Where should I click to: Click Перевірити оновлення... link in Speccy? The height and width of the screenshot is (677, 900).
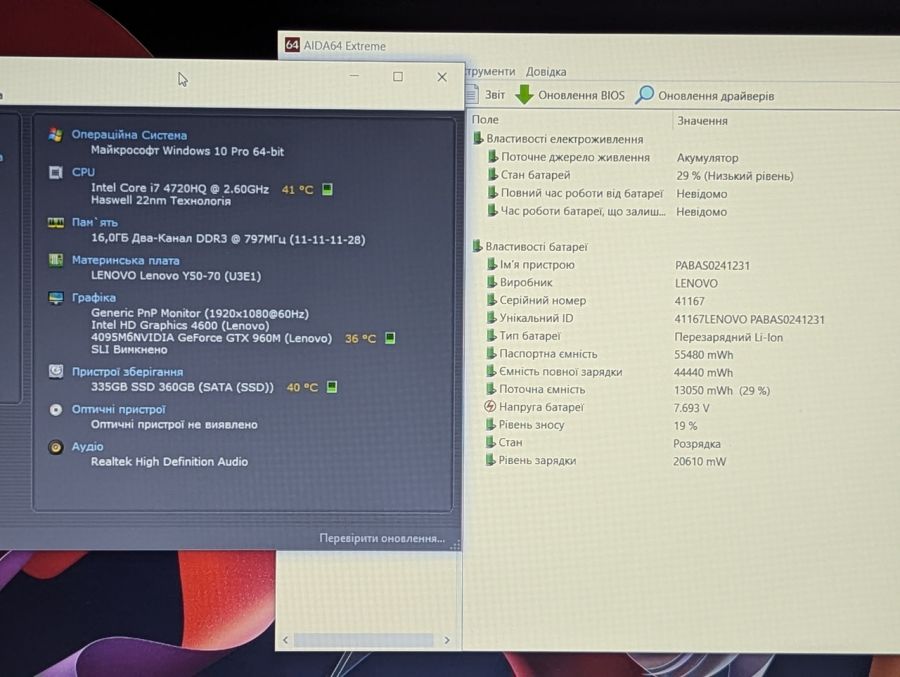click(382, 539)
